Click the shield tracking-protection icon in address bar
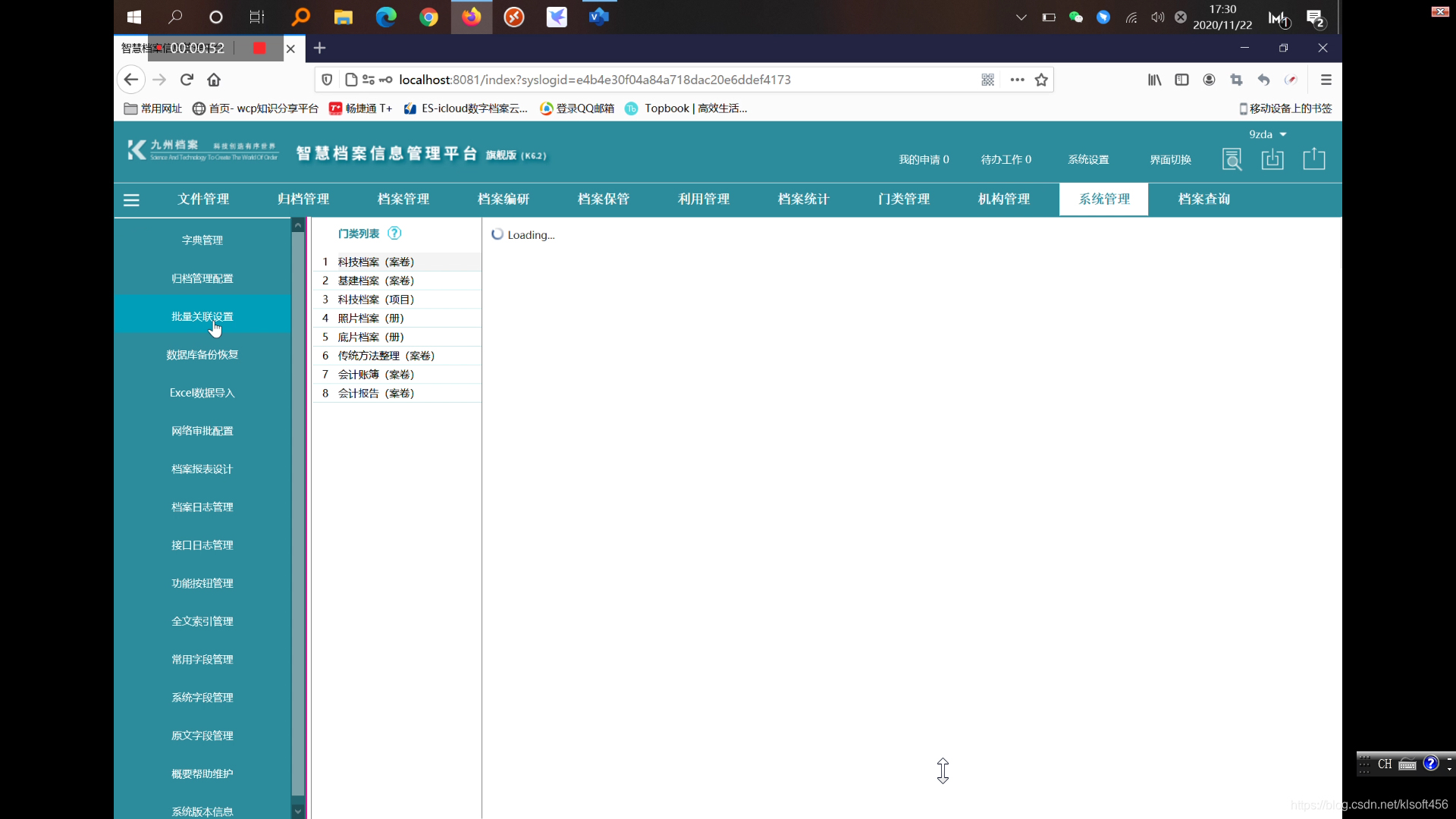This screenshot has height=819, width=1456. click(327, 80)
